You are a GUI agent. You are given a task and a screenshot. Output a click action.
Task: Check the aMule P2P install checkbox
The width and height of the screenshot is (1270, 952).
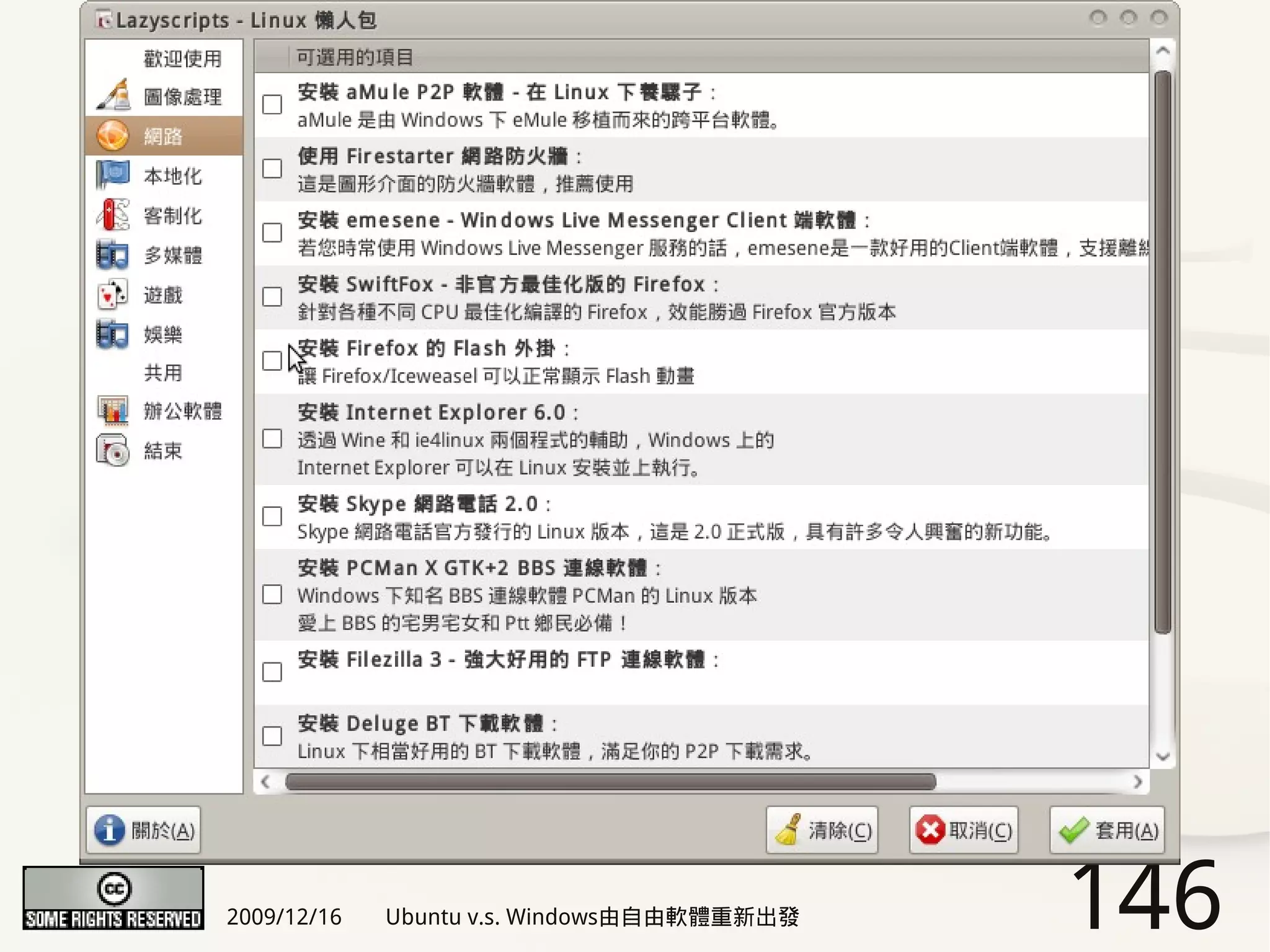[x=272, y=104]
